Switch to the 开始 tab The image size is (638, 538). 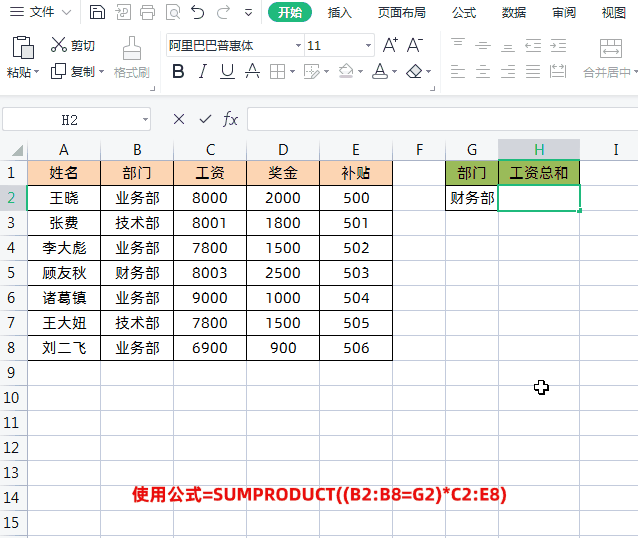point(290,12)
